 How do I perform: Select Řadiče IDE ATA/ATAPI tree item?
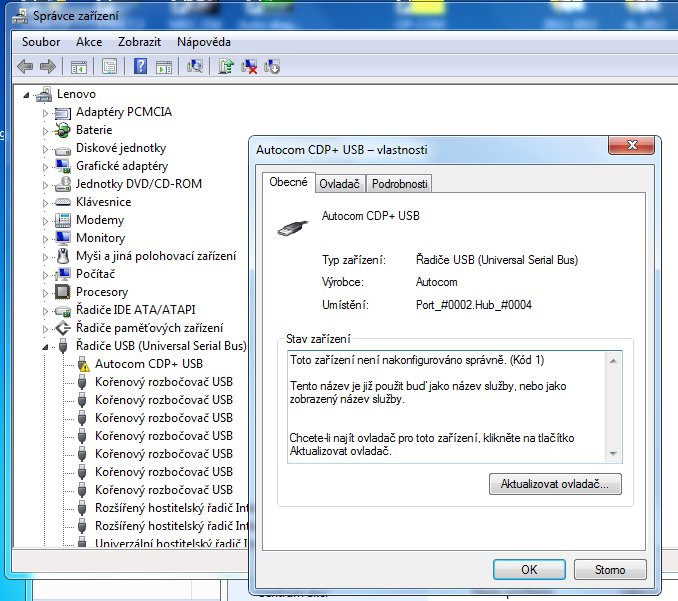tap(136, 310)
